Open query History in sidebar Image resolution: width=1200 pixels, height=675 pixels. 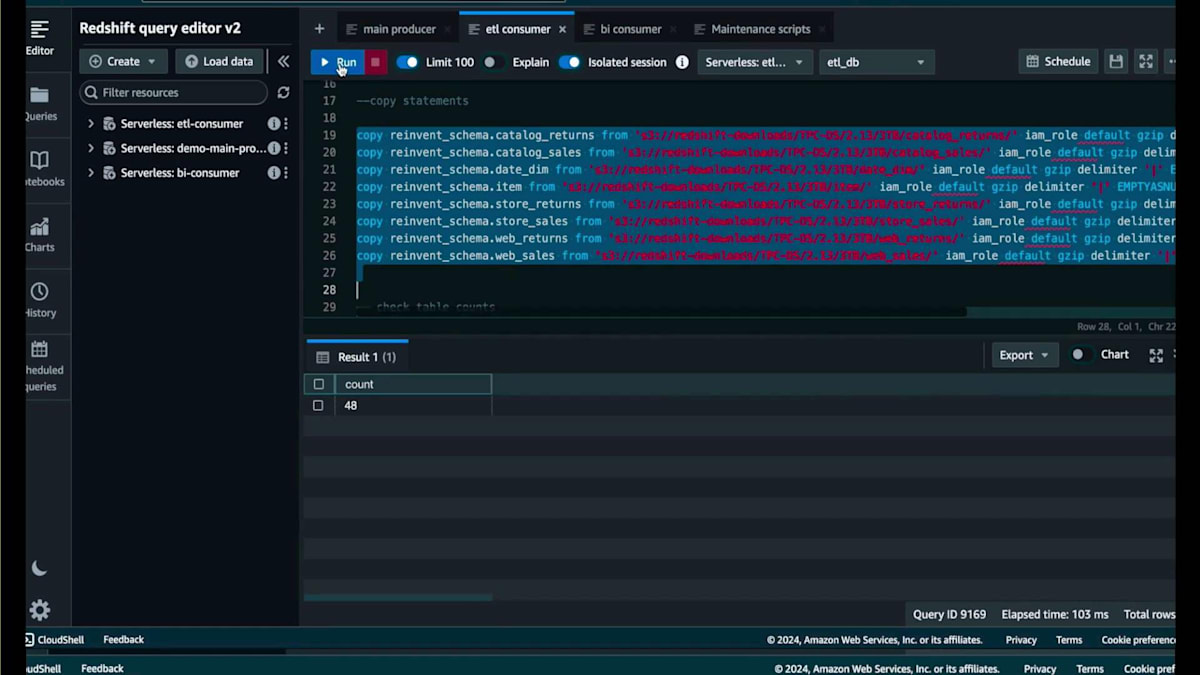pos(39,300)
